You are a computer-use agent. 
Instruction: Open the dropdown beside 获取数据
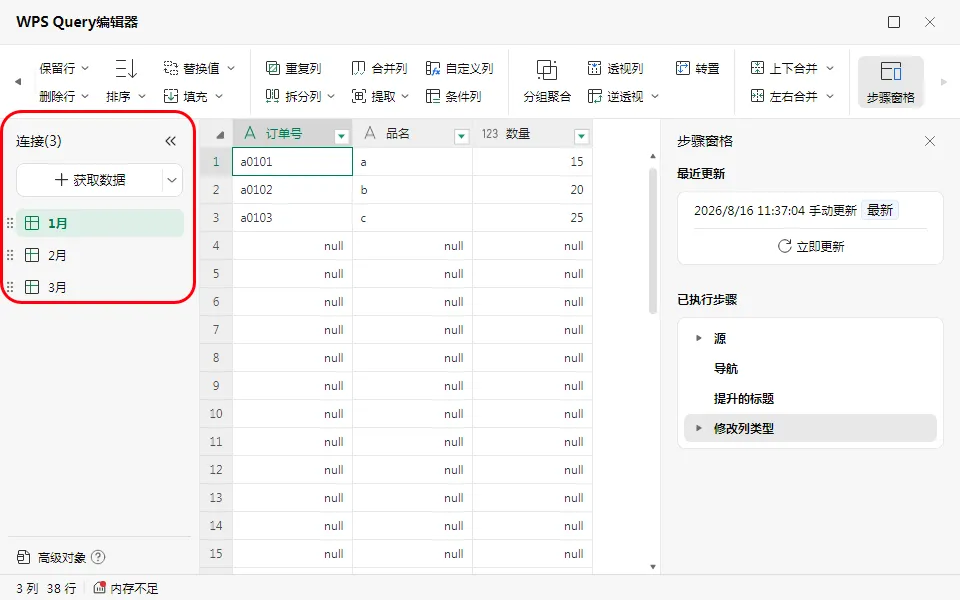172,180
